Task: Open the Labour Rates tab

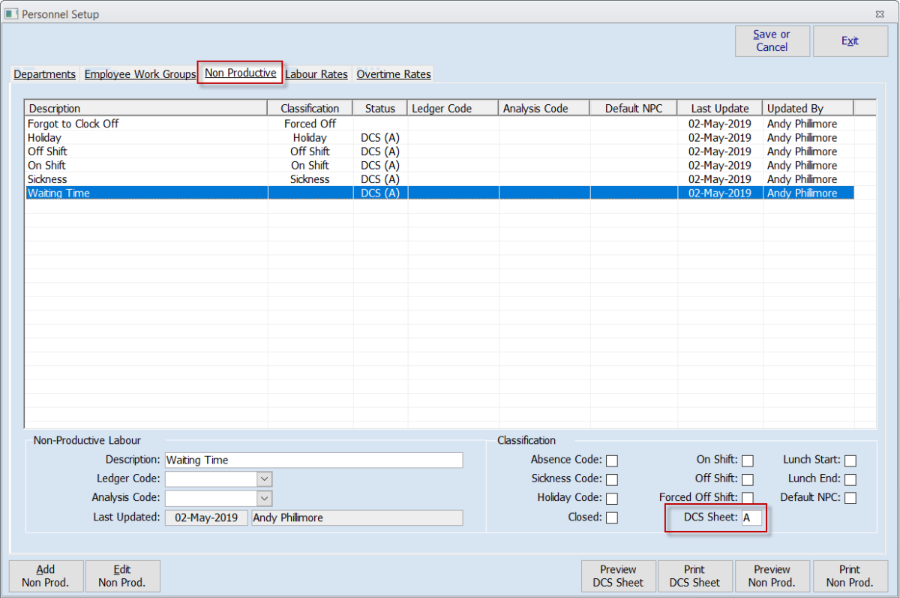Action: tap(317, 75)
